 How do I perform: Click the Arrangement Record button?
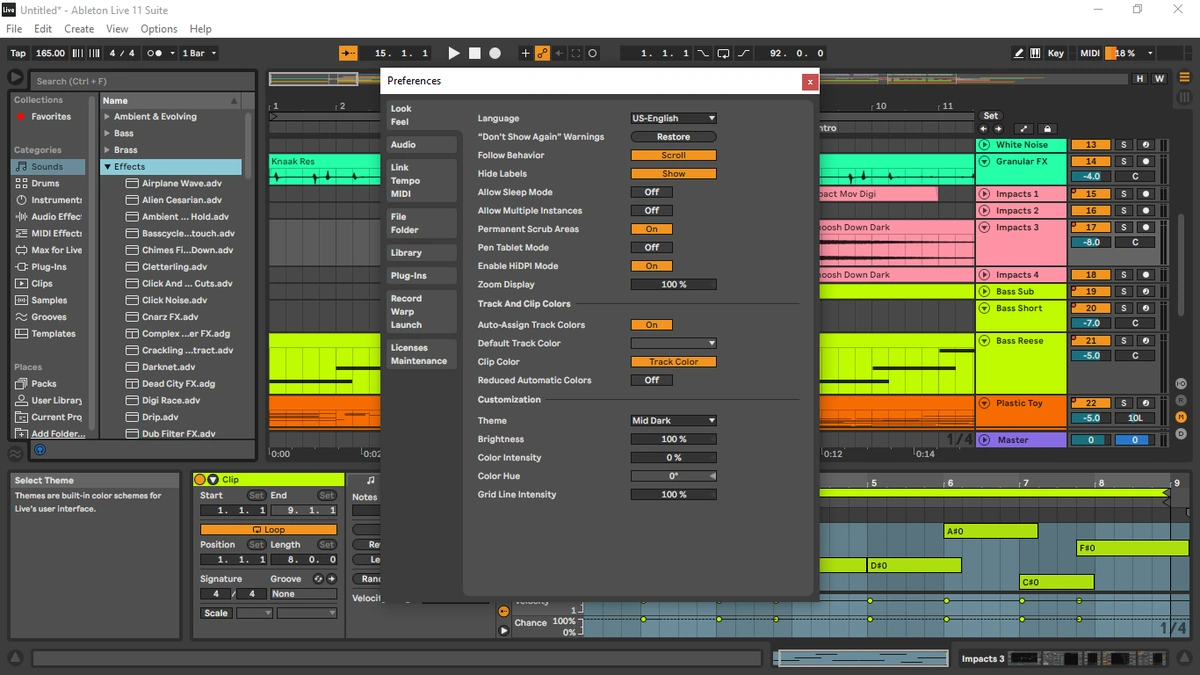(x=495, y=53)
